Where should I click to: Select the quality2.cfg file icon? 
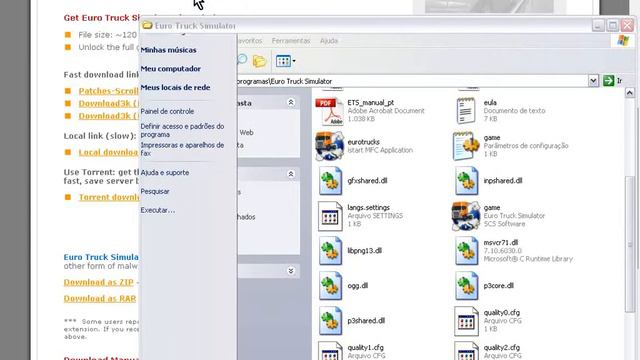coord(466,351)
